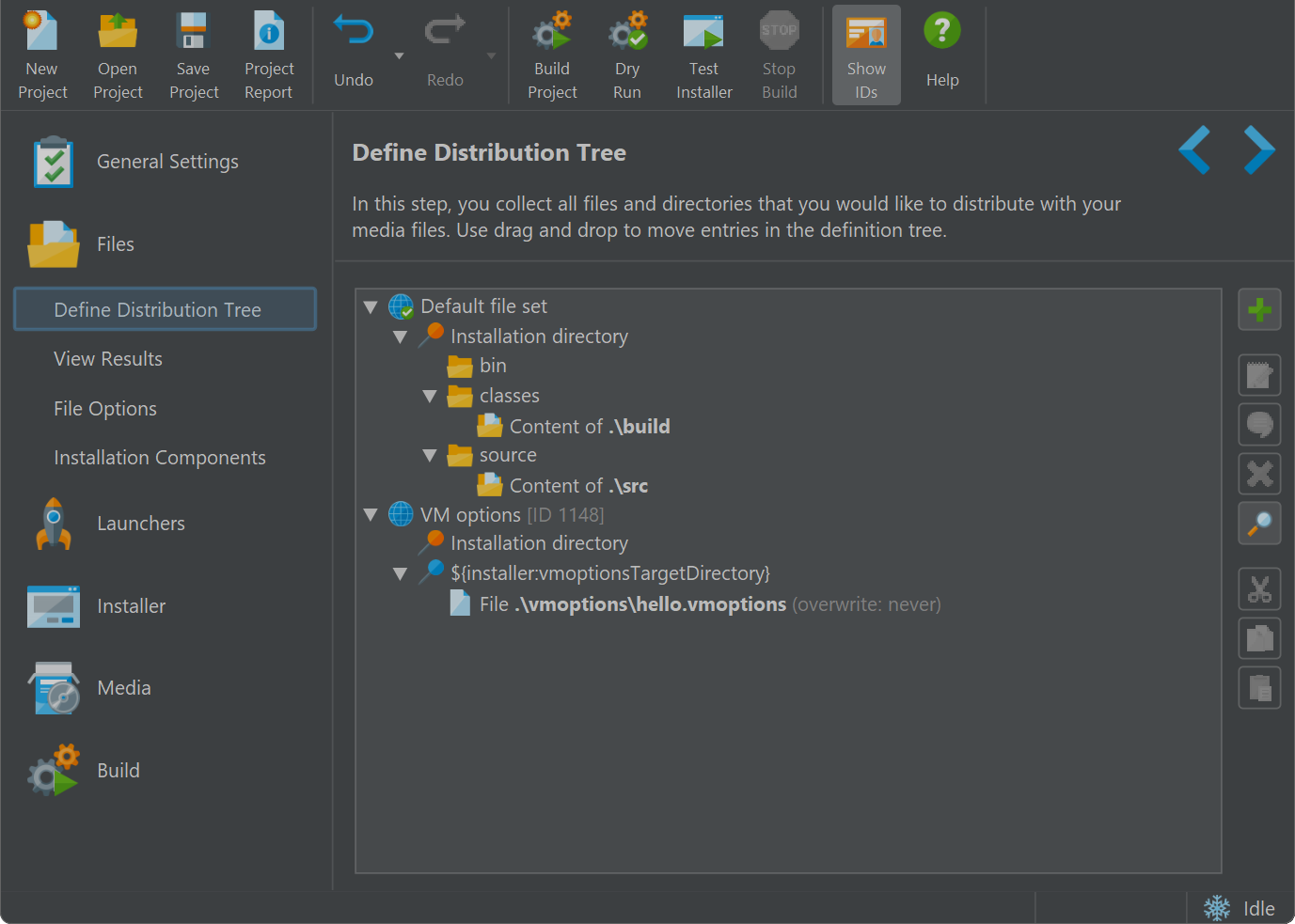Click green plus add entry button

[1259, 309]
